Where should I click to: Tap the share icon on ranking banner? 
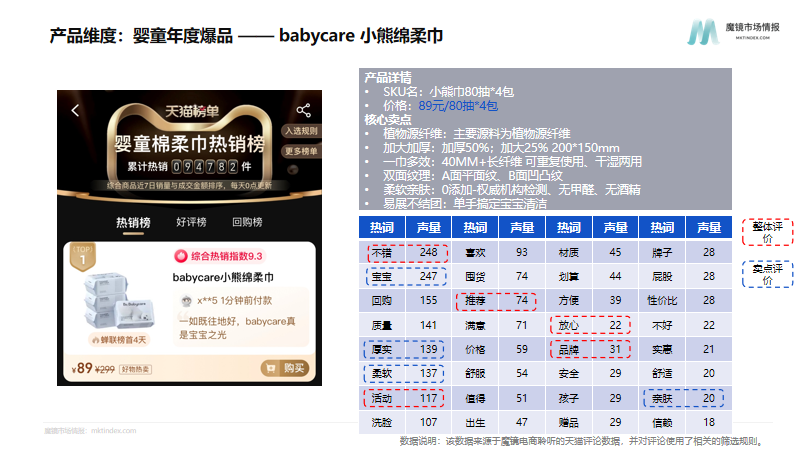pos(304,110)
